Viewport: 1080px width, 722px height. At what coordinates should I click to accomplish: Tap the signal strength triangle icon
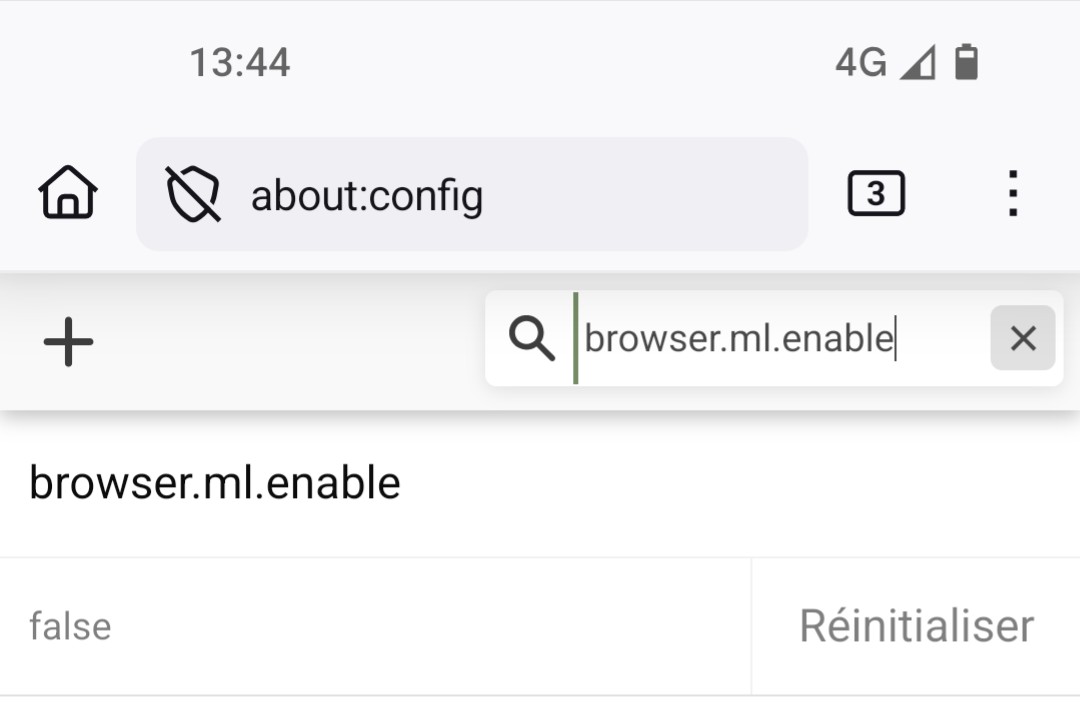(x=917, y=63)
